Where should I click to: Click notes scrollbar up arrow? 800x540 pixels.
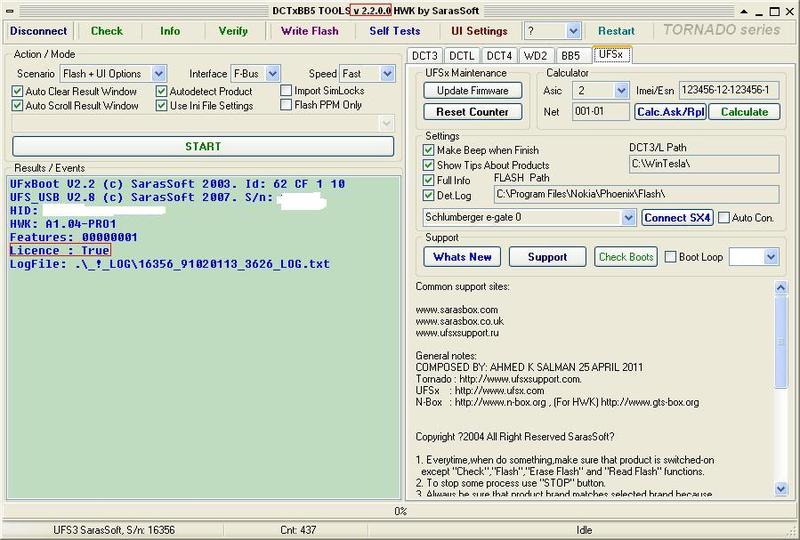coord(781,287)
